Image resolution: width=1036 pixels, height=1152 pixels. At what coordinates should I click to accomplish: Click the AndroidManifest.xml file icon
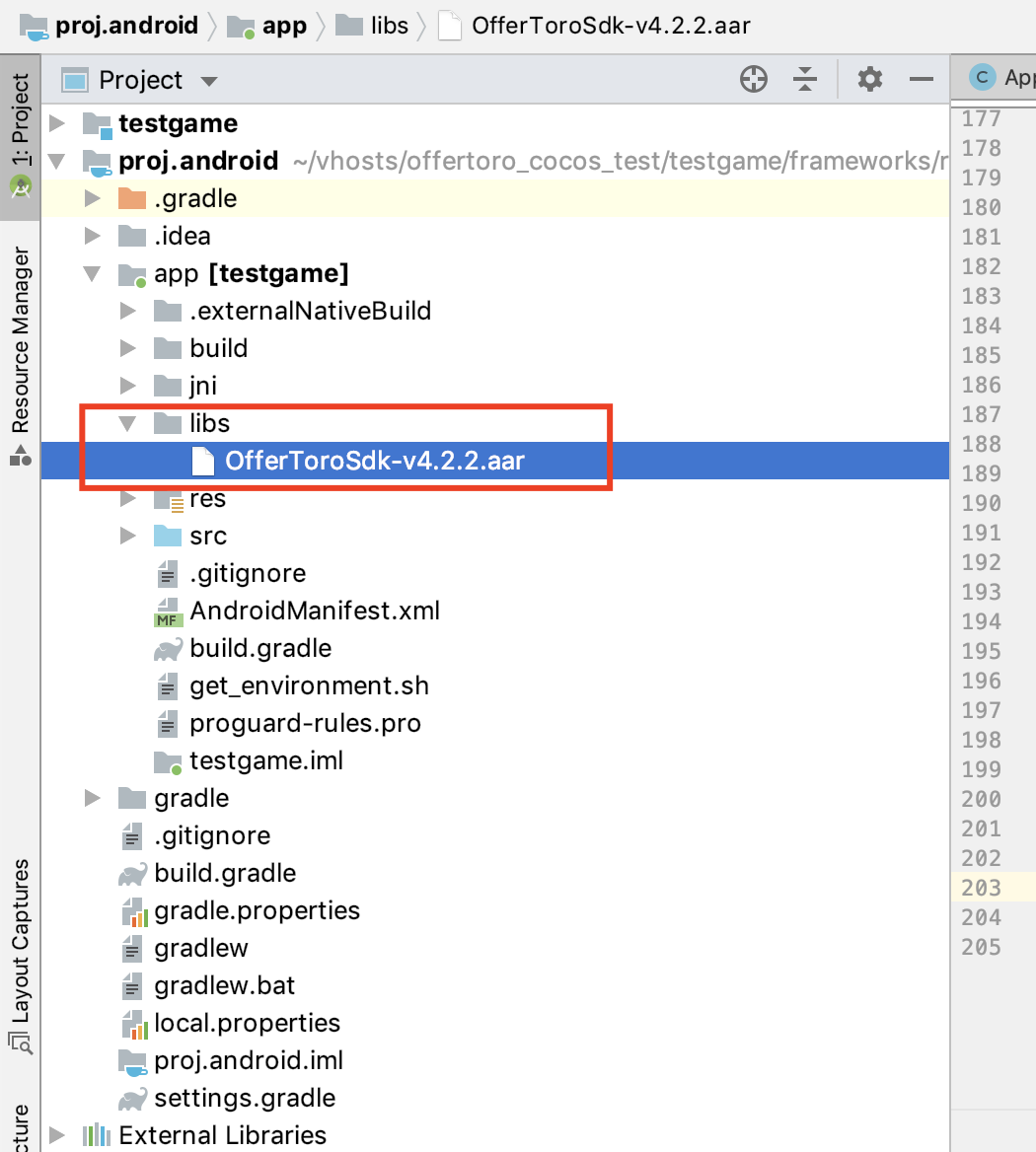pos(168,612)
